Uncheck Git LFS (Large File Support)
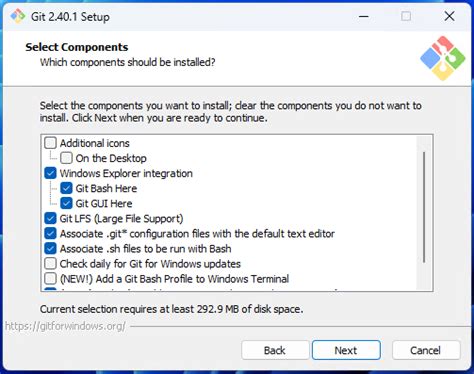 (x=50, y=218)
